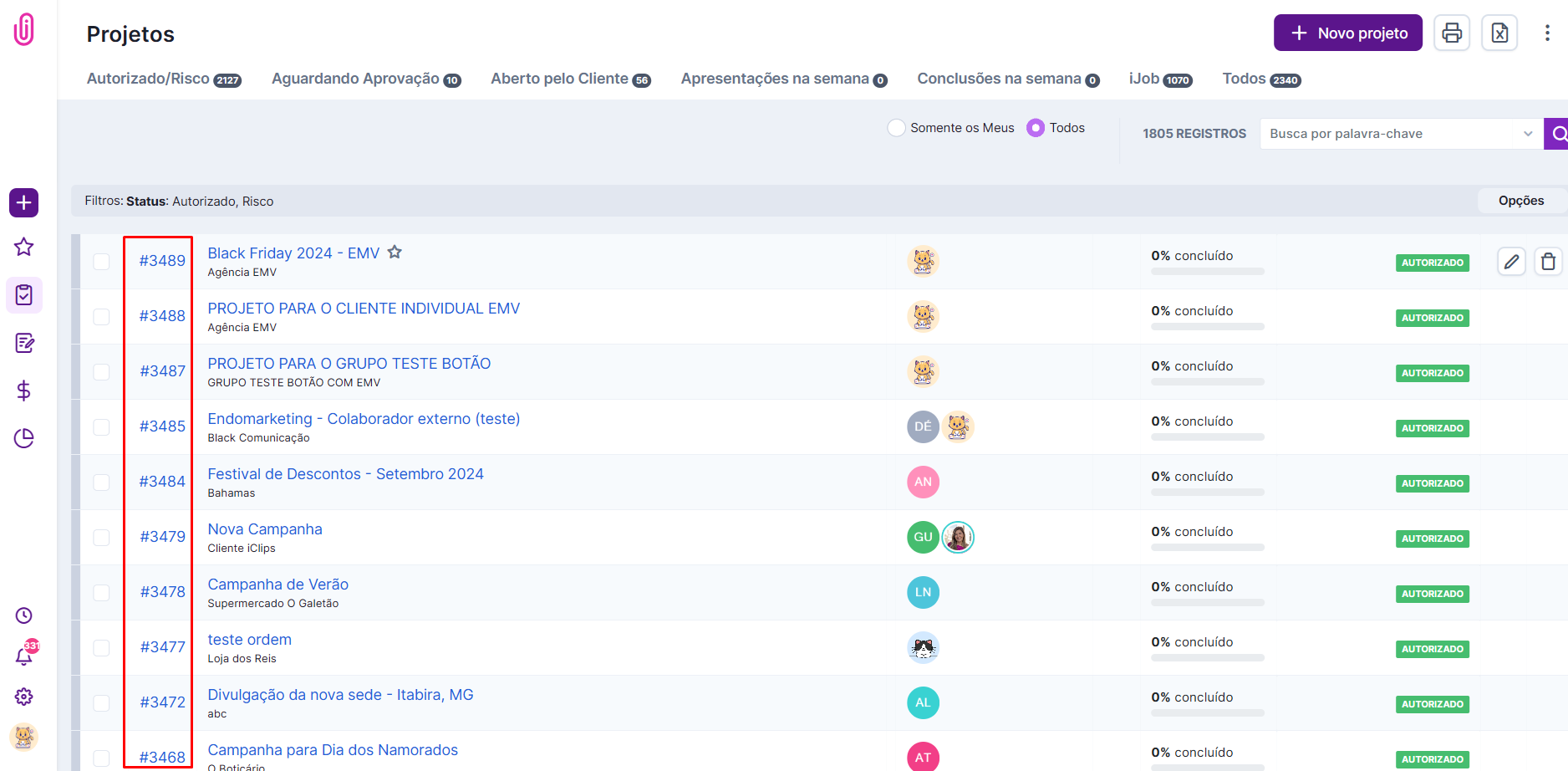Screen dimensions: 1568x771
Task: Open the iJob 1070 tab
Action: [1159, 78]
